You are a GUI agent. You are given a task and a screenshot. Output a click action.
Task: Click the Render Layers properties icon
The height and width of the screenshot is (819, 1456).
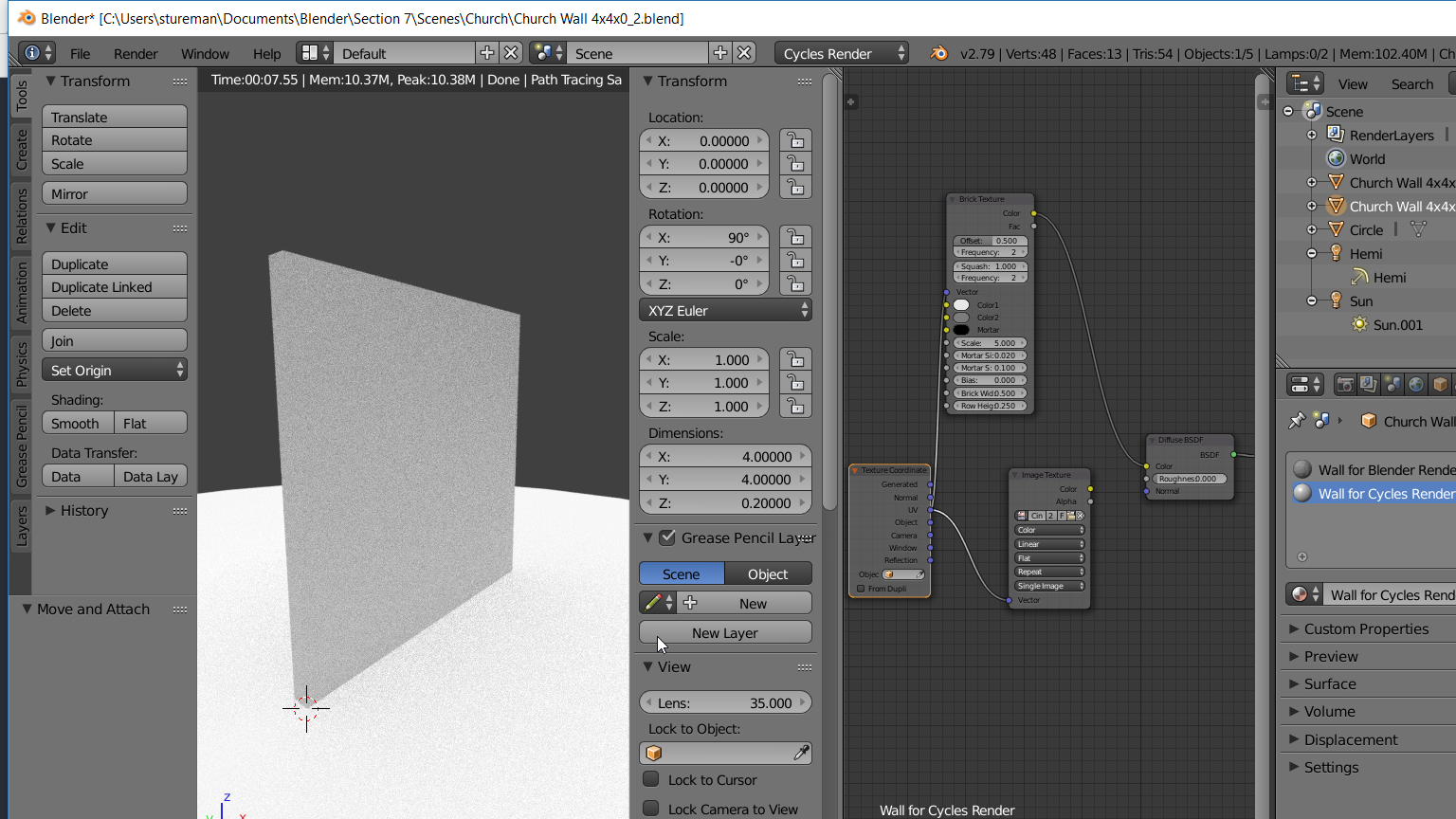tap(1368, 384)
